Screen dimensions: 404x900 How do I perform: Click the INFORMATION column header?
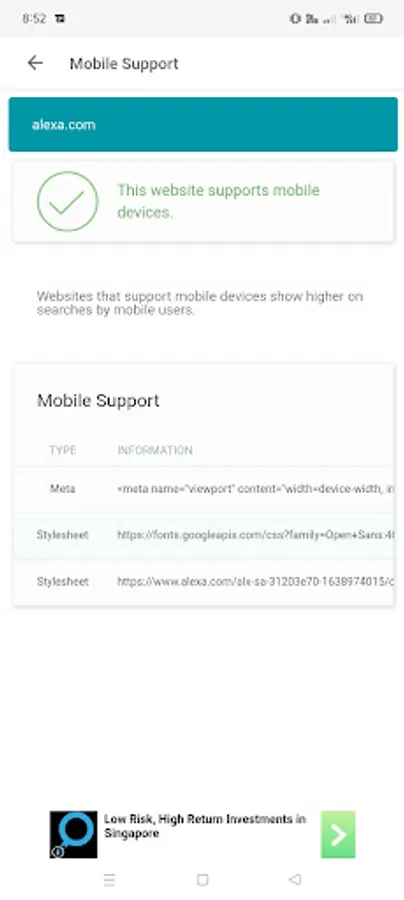coord(155,450)
